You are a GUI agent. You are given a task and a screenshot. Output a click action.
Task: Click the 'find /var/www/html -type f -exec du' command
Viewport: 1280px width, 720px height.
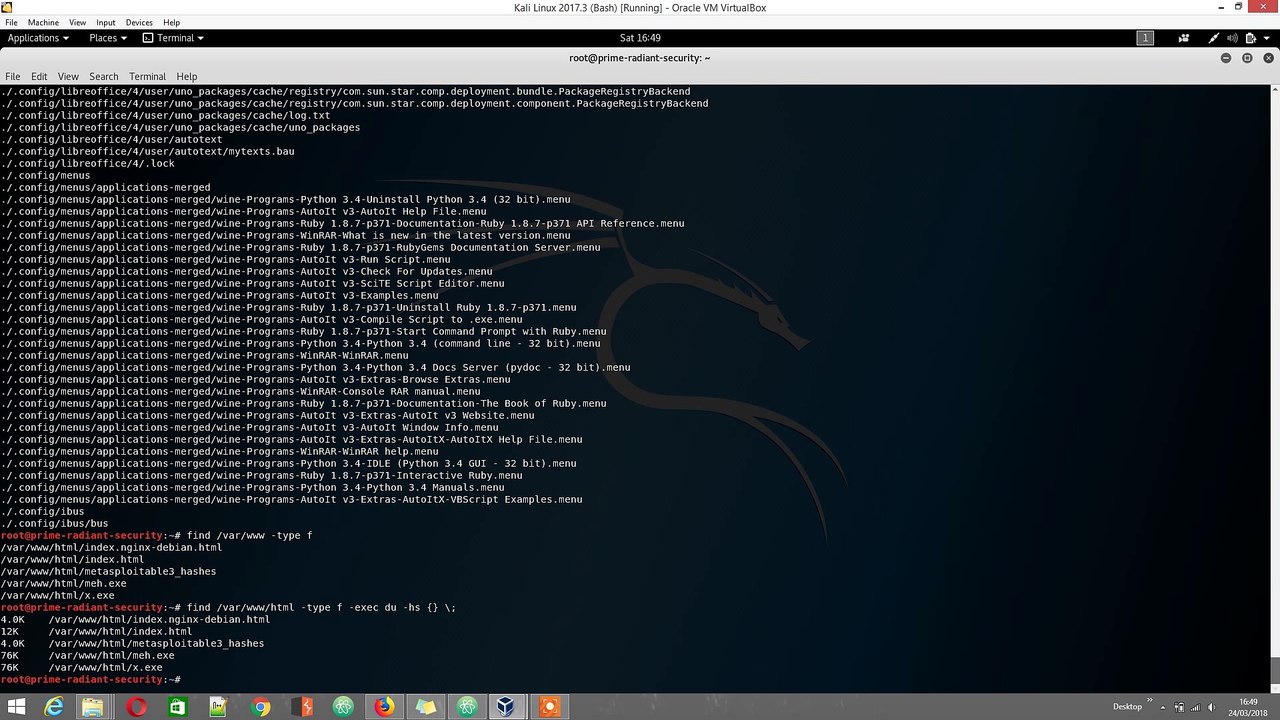point(321,607)
